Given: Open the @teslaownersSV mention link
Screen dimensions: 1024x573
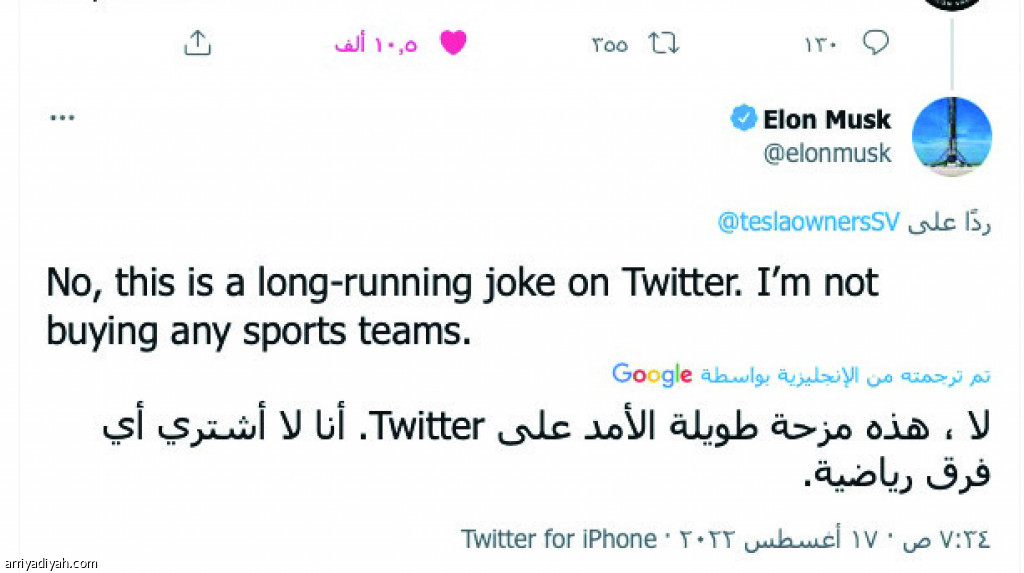Looking at the screenshot, I should point(808,222).
